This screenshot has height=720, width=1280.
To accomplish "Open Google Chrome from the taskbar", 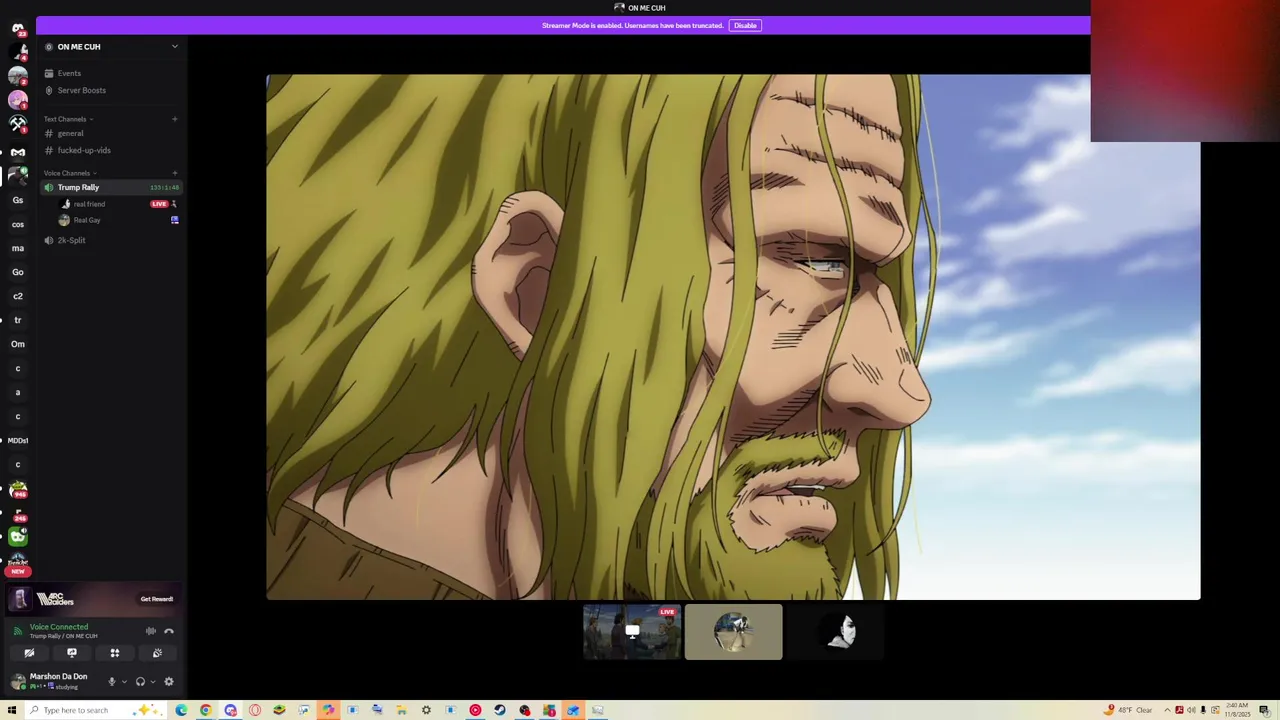I will point(206,710).
